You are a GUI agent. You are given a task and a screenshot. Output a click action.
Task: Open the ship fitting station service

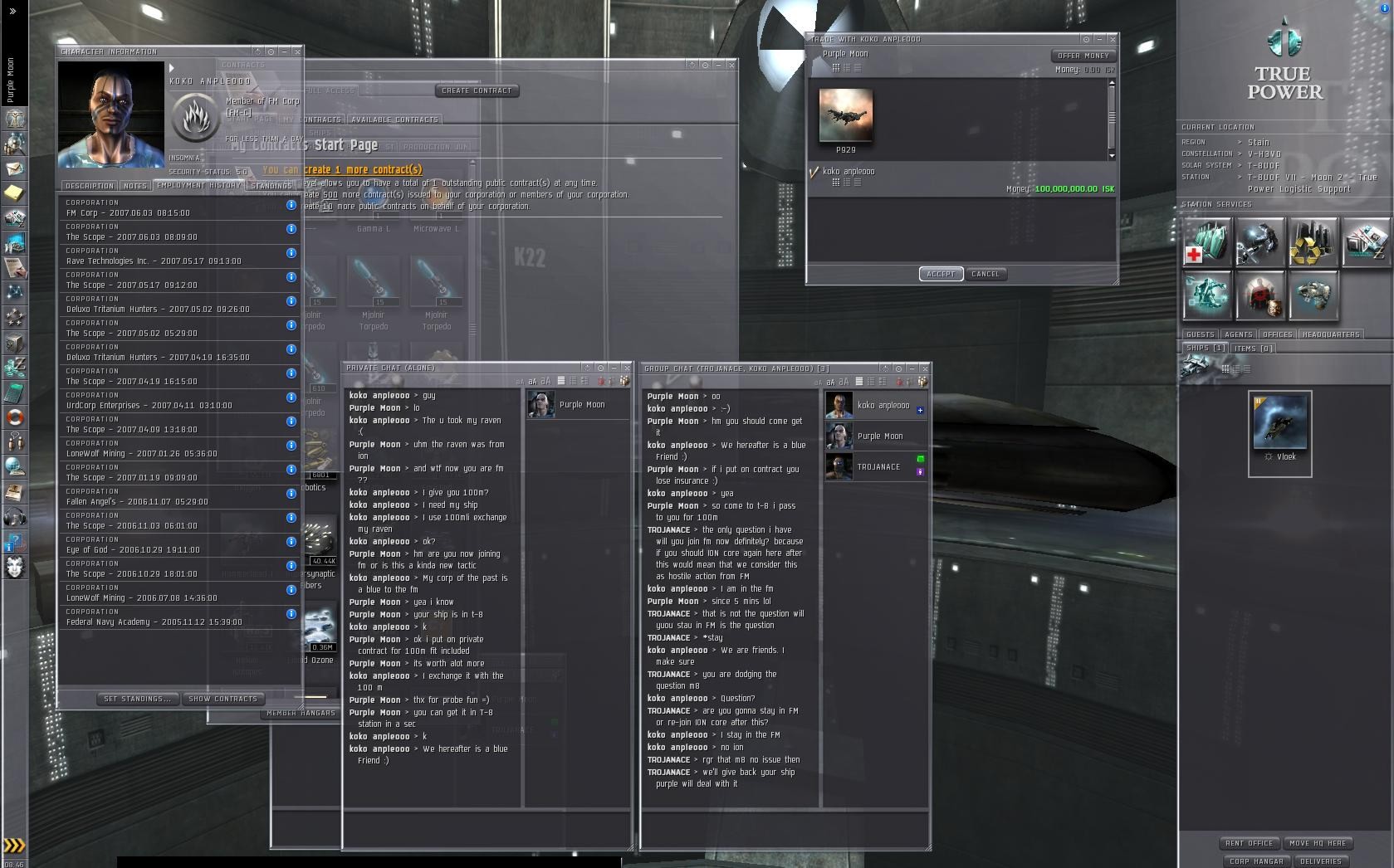tap(1206, 295)
